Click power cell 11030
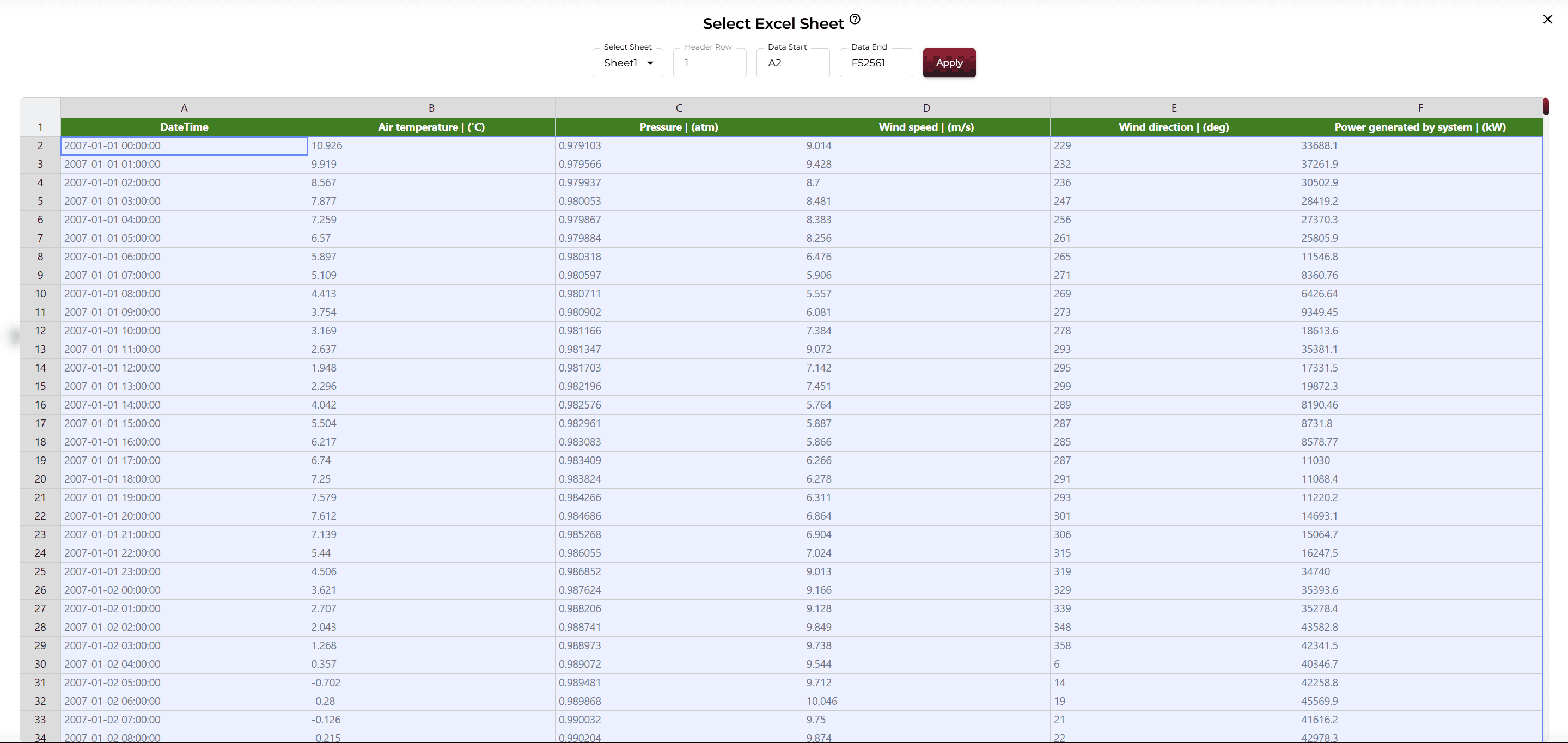Viewport: 1568px width, 743px height. [x=1420, y=460]
